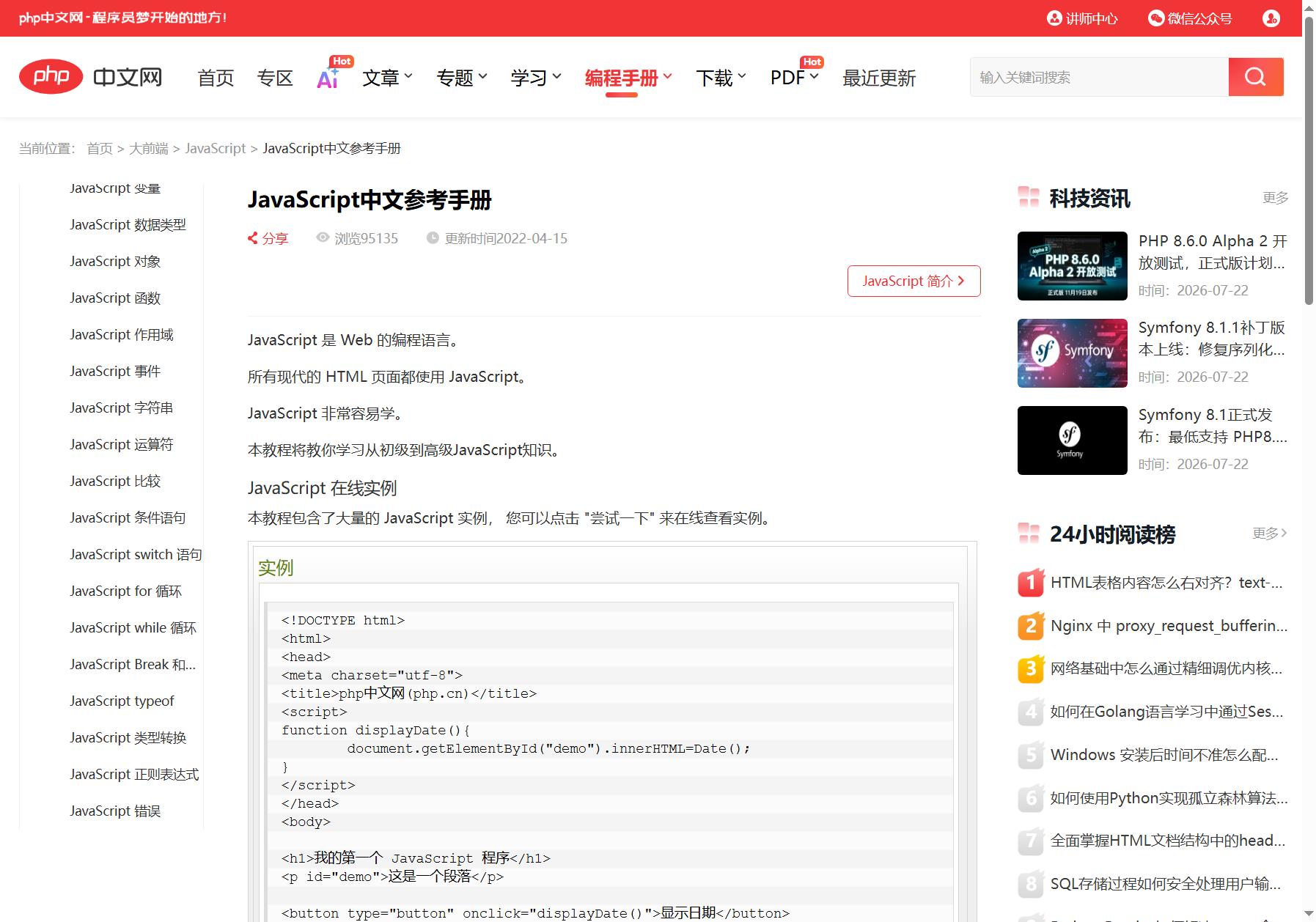Open 最近更新 in main navigation
The width and height of the screenshot is (1316, 922).
tap(879, 78)
